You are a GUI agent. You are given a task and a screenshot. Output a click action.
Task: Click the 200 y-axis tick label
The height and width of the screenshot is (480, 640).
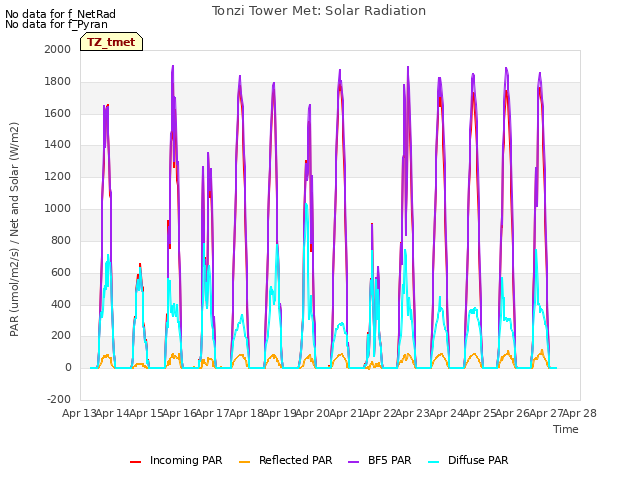pos(61,336)
